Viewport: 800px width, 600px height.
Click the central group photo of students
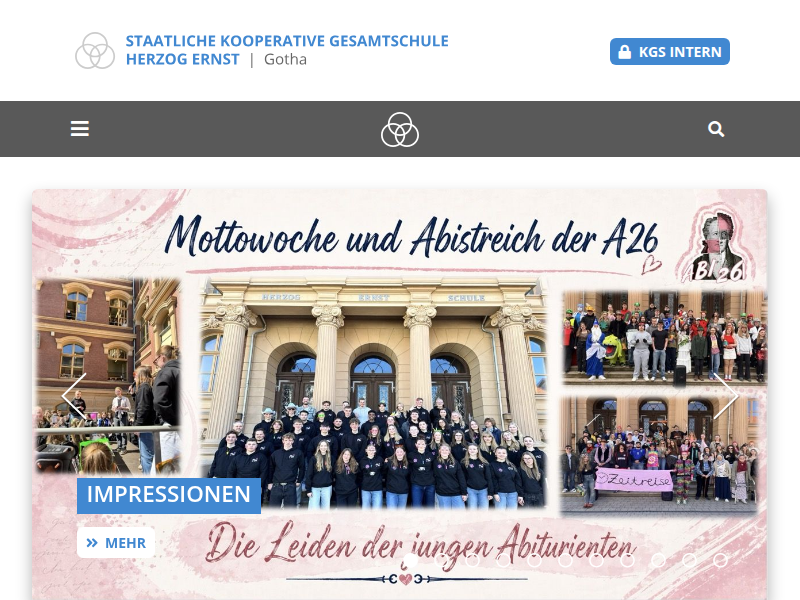[373, 393]
